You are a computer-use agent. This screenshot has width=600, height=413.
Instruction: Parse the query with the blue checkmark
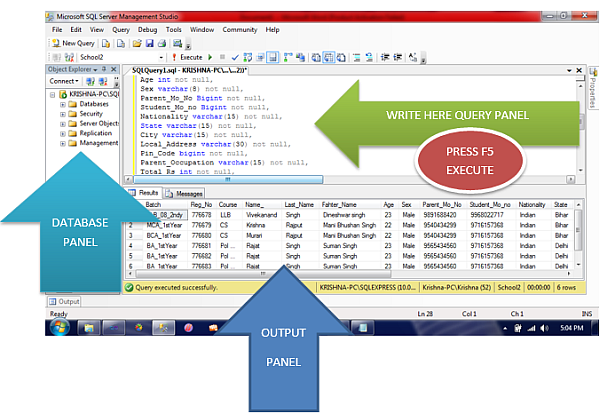(x=235, y=57)
